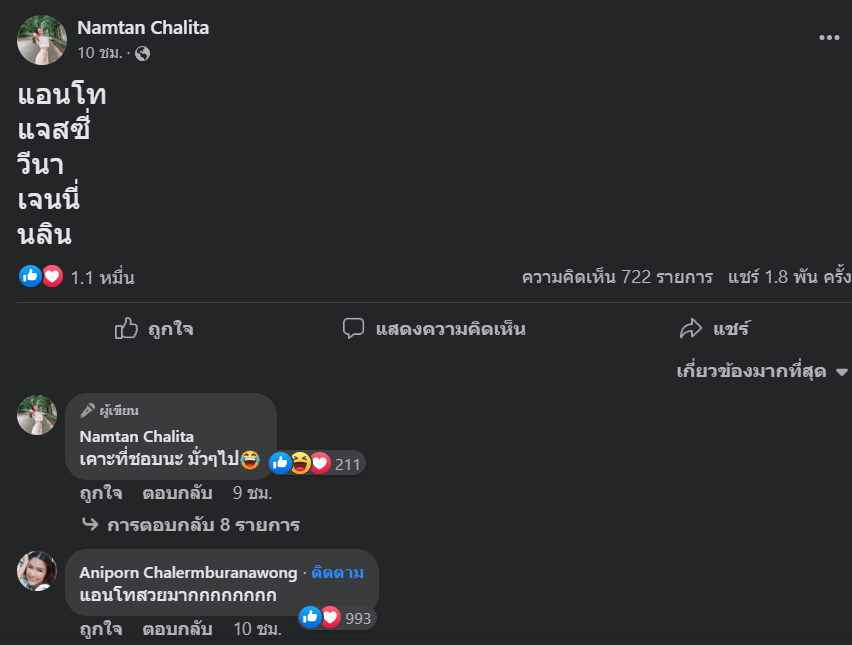Open the three-dot post options menu
Image resolution: width=852 pixels, height=645 pixels.
[x=829, y=37]
